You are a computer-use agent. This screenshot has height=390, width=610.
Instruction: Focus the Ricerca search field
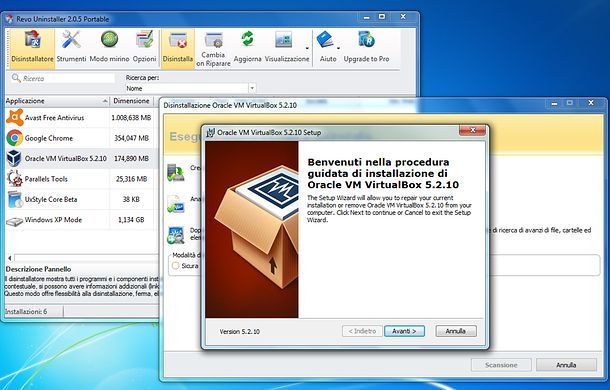[63, 78]
